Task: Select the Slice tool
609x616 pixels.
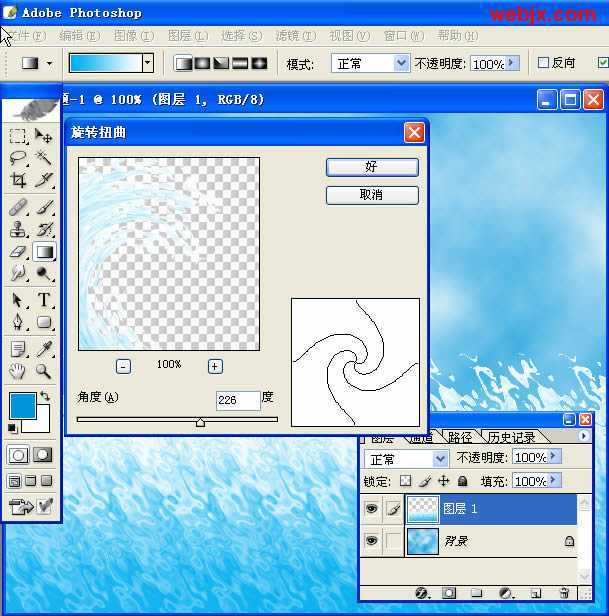Action: click(43, 180)
